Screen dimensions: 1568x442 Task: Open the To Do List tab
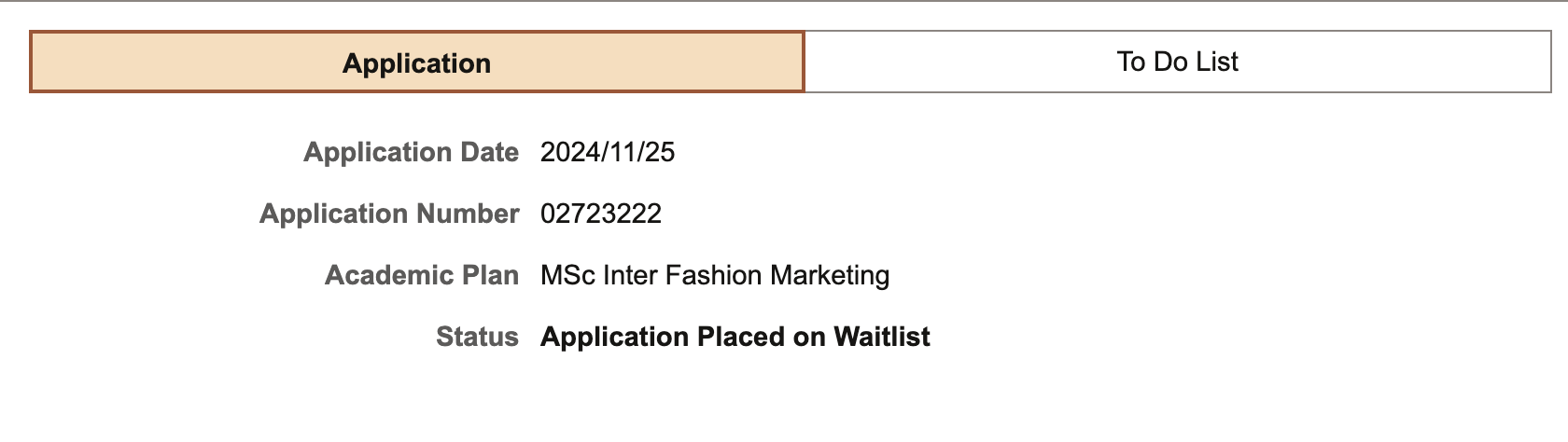point(1177,62)
